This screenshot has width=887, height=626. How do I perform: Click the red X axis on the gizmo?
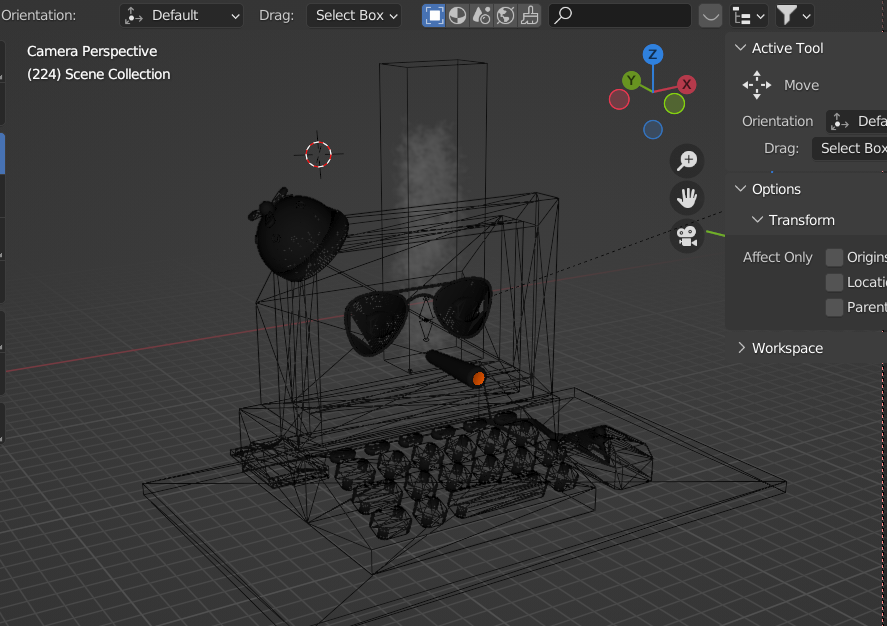tap(687, 84)
